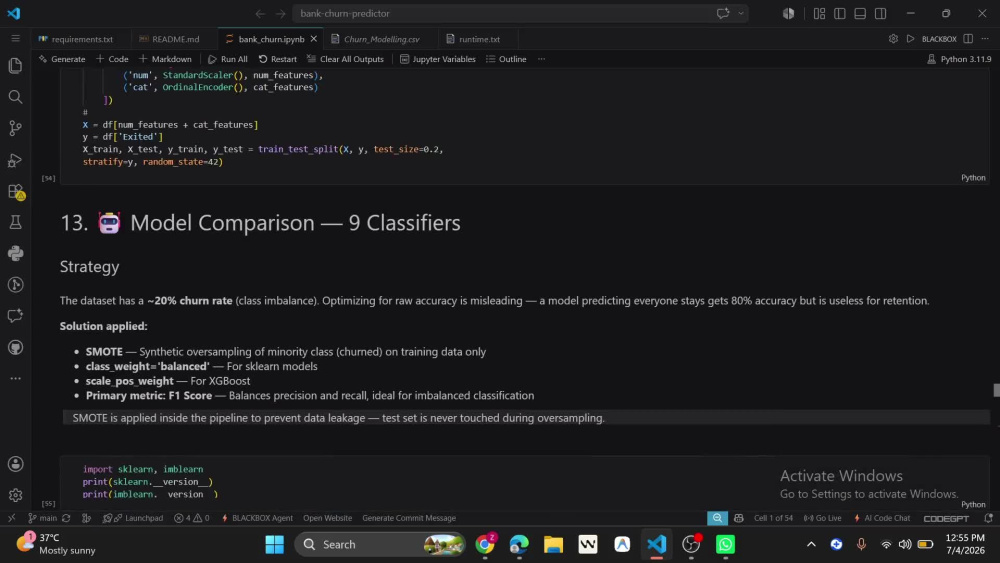The width and height of the screenshot is (1000, 563).
Task: Click Generate Commit Message in status bar
Action: [409, 518]
